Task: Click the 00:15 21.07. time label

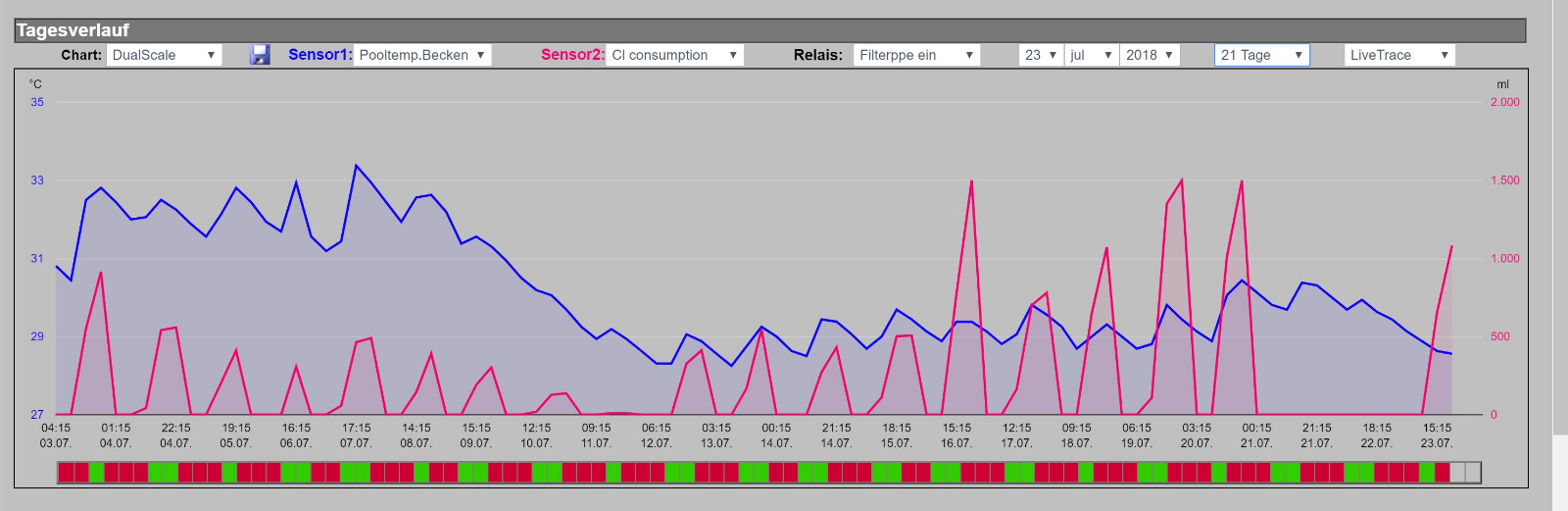Action: (x=1256, y=435)
